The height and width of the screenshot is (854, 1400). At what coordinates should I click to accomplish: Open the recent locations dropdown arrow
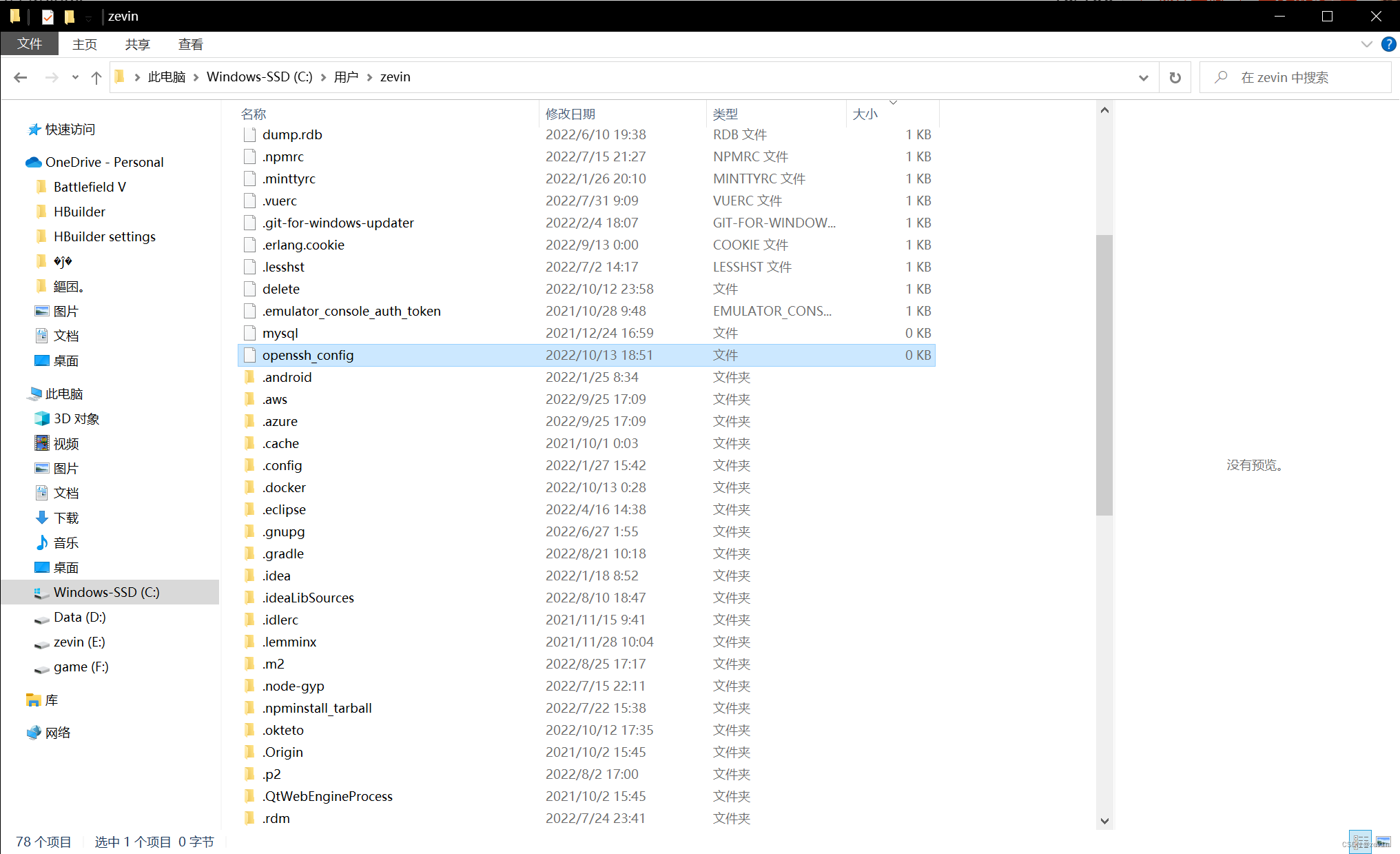(75, 77)
